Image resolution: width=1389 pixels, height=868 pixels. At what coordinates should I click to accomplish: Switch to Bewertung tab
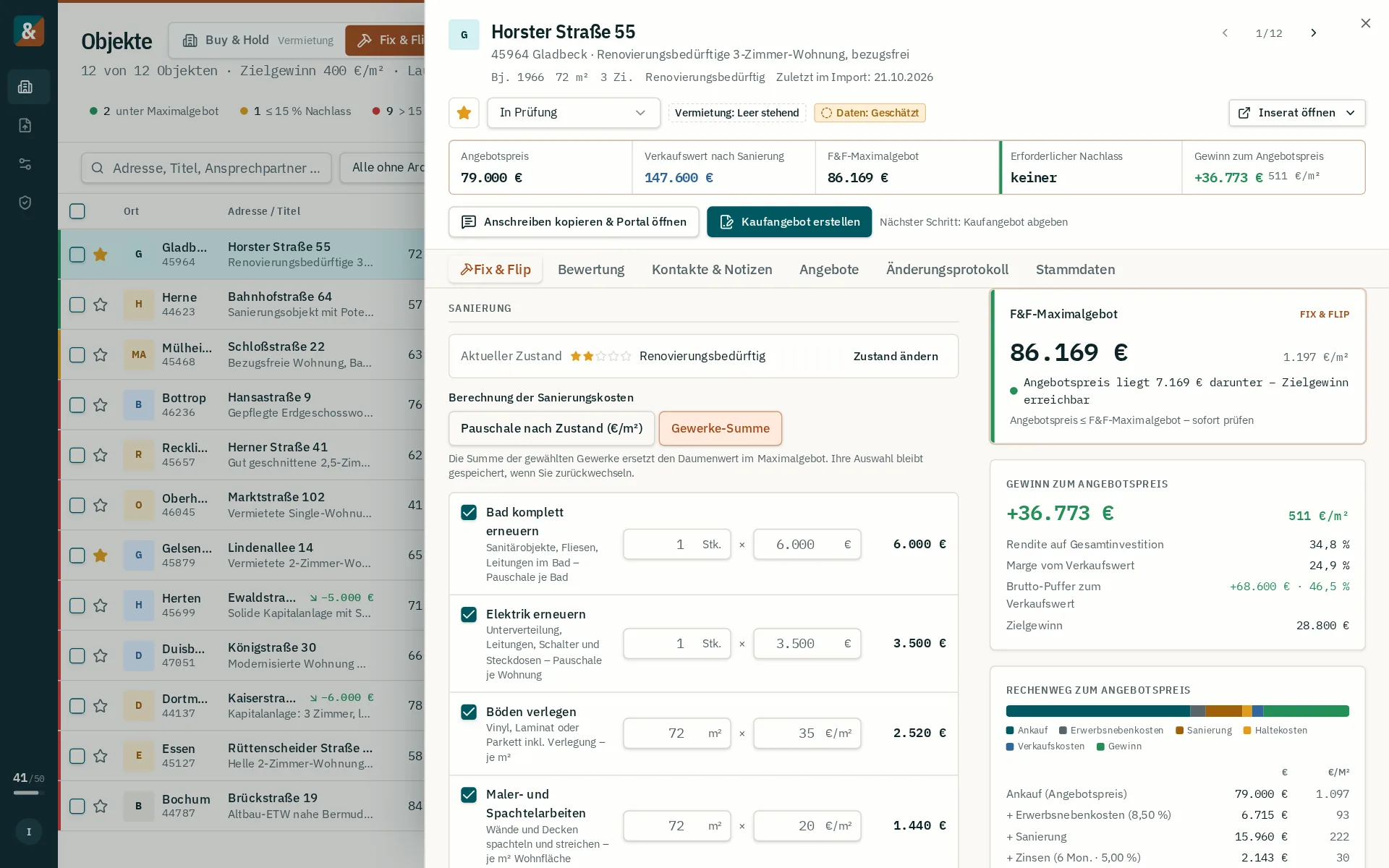tap(591, 270)
